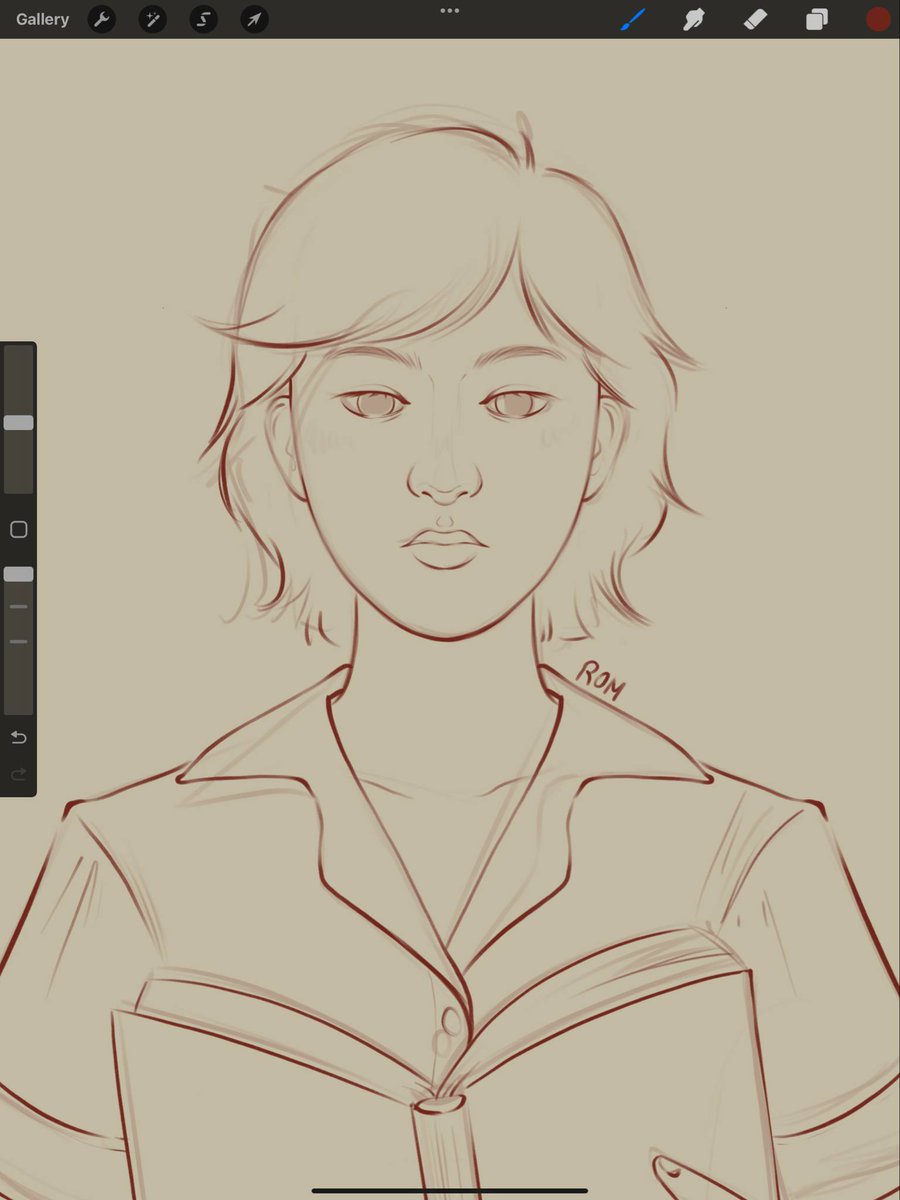Open the Adjustments magic wand menu
The width and height of the screenshot is (900, 1200).
coord(153,19)
